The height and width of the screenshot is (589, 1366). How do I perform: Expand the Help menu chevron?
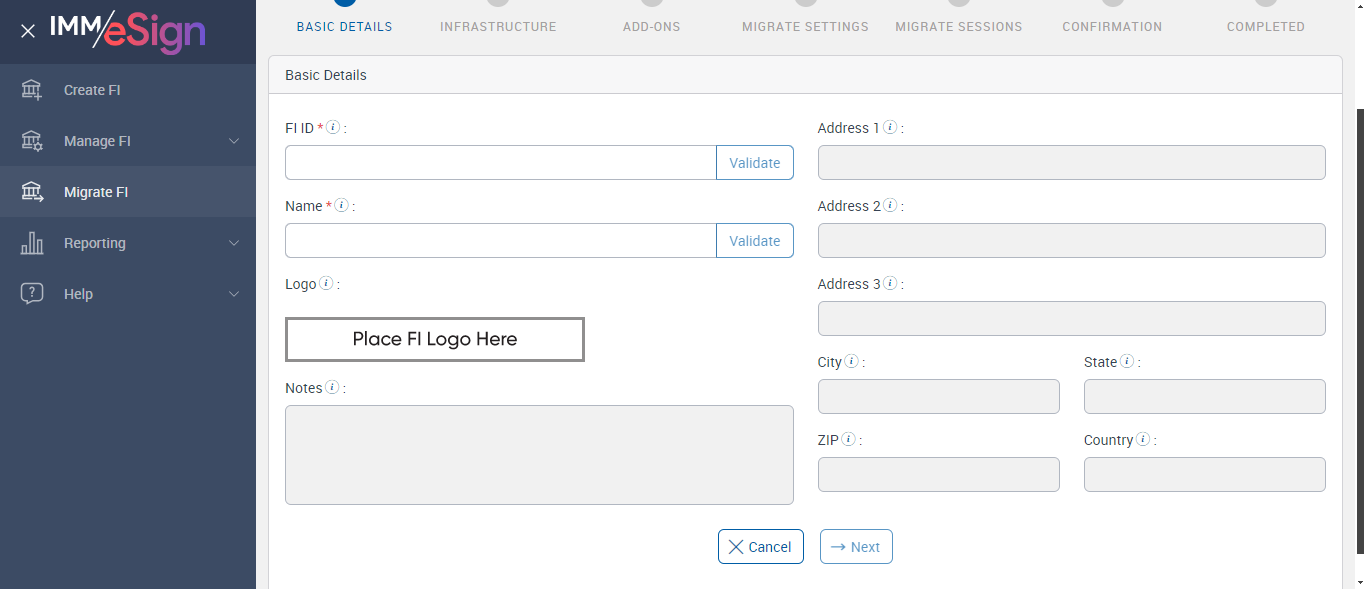point(234,294)
